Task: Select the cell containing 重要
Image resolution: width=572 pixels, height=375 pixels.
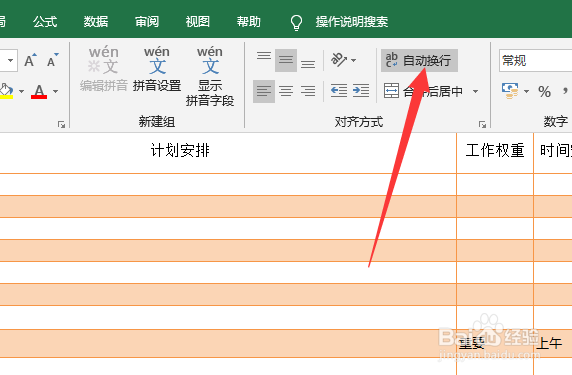Action: (495, 343)
